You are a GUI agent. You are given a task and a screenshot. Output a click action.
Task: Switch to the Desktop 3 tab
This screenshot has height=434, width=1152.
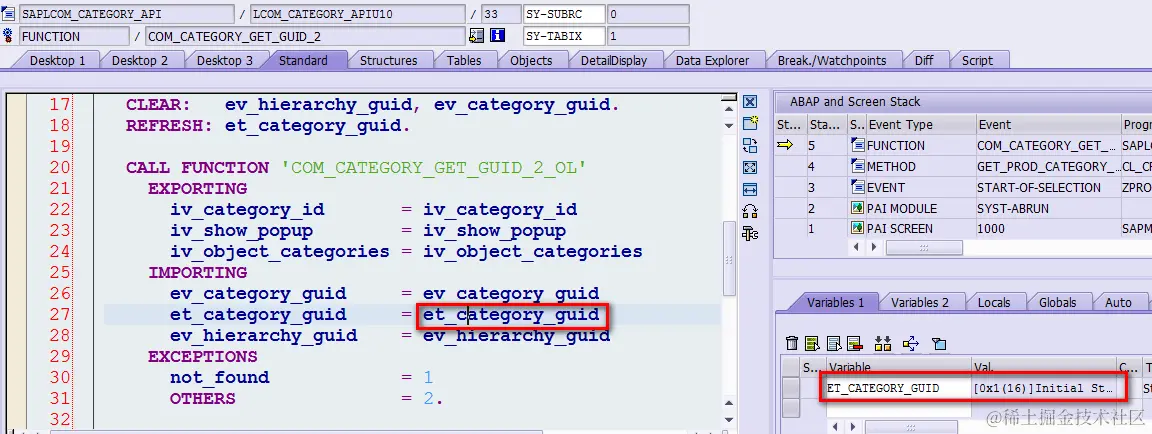(x=225, y=60)
